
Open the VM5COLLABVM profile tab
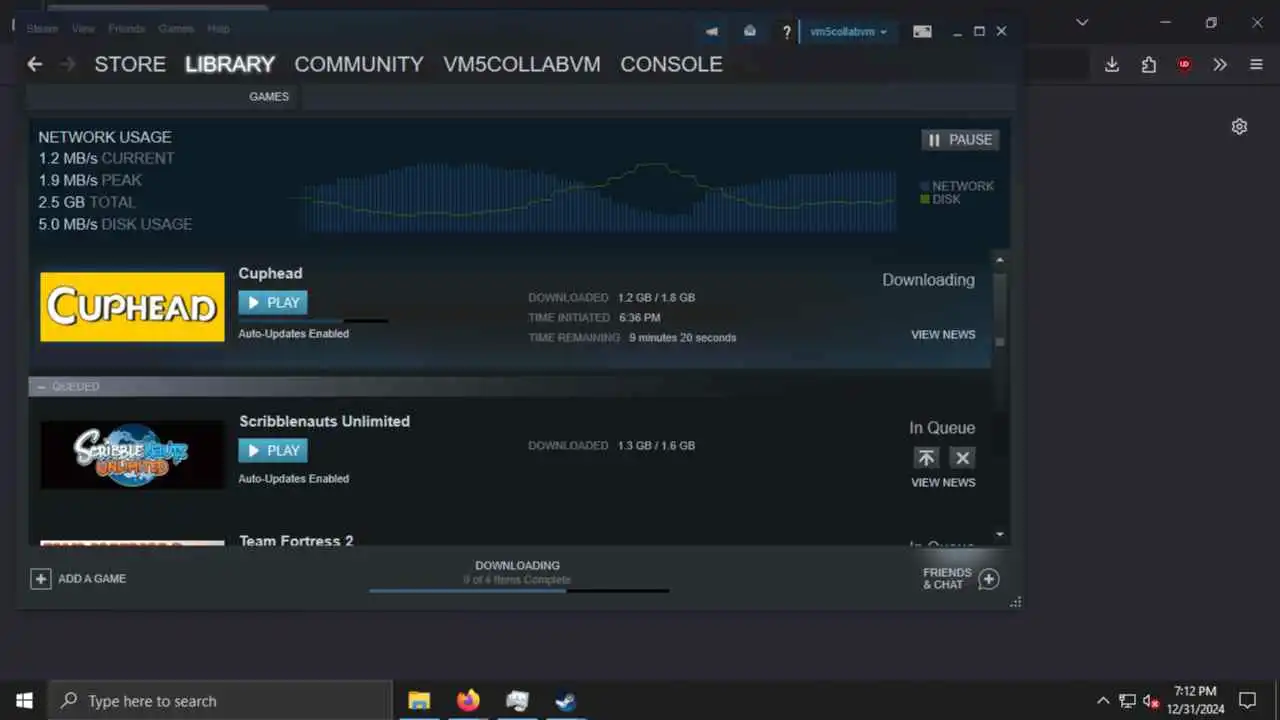pyautogui.click(x=522, y=64)
